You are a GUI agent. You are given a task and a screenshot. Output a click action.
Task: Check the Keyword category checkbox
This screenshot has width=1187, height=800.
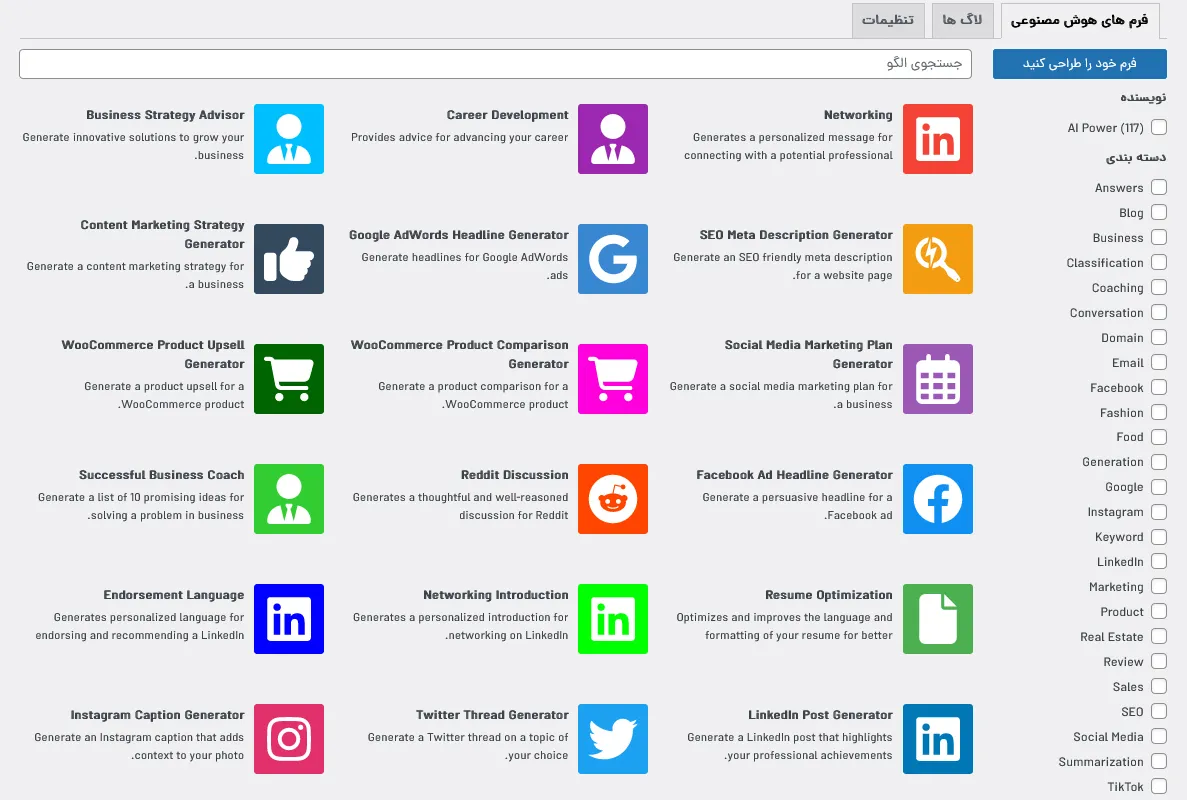(1158, 536)
